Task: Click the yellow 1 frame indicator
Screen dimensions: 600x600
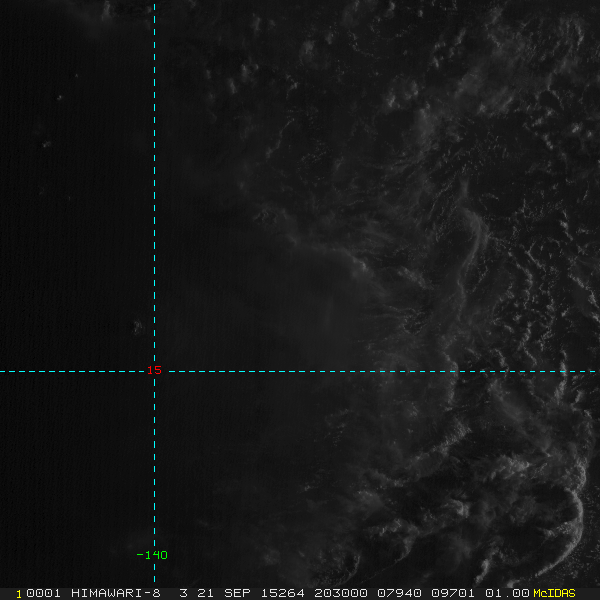Action: click(19, 594)
